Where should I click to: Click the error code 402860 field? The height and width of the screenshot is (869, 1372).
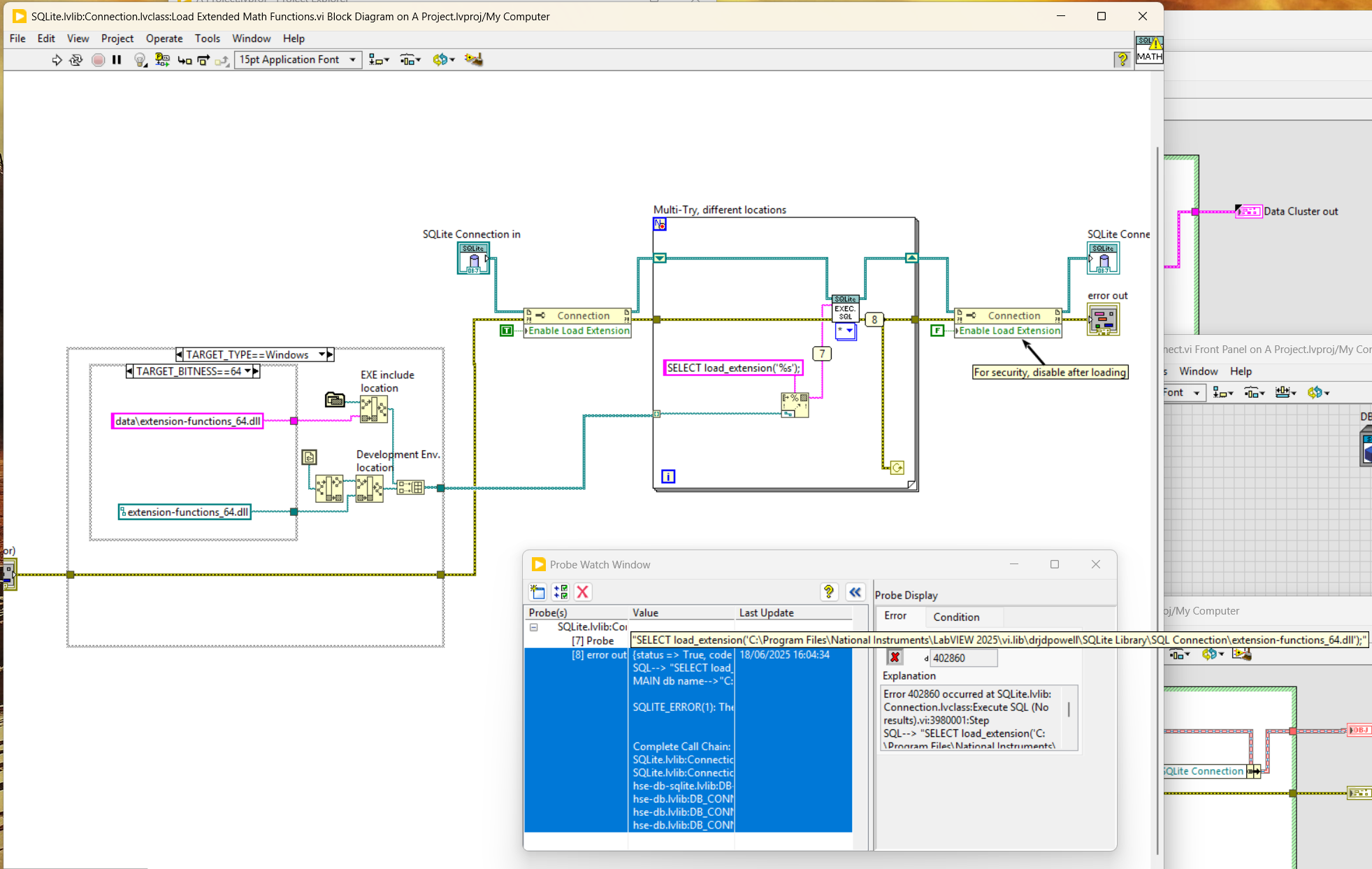(963, 658)
